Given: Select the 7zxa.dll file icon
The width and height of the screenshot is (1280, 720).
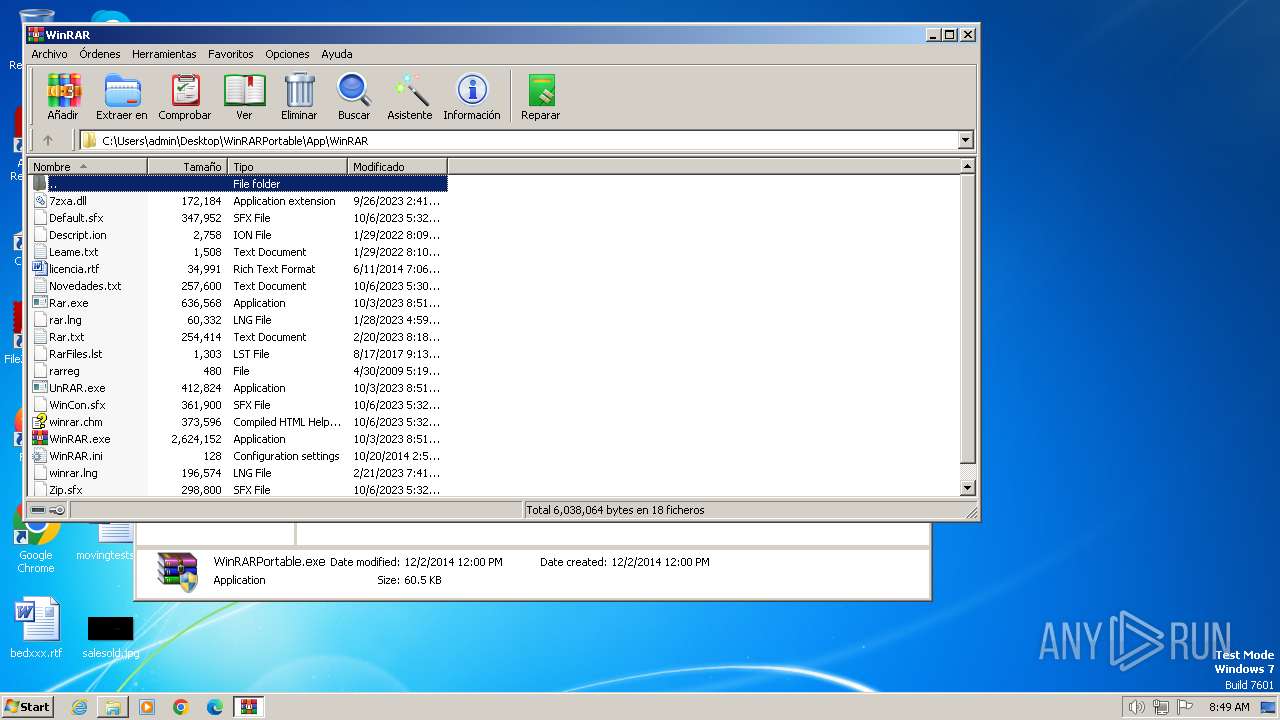Looking at the screenshot, I should pos(40,201).
